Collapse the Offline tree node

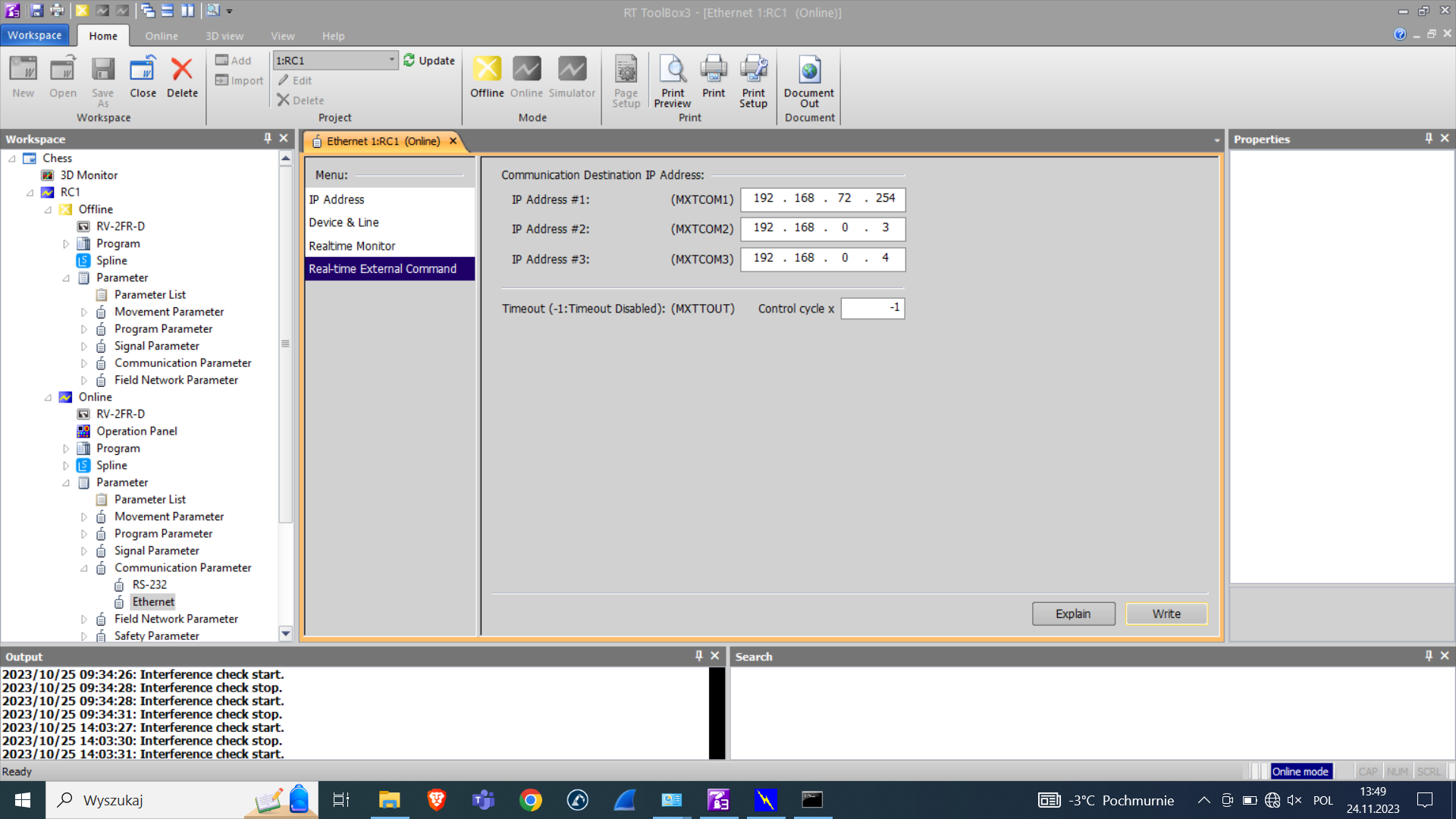[49, 209]
